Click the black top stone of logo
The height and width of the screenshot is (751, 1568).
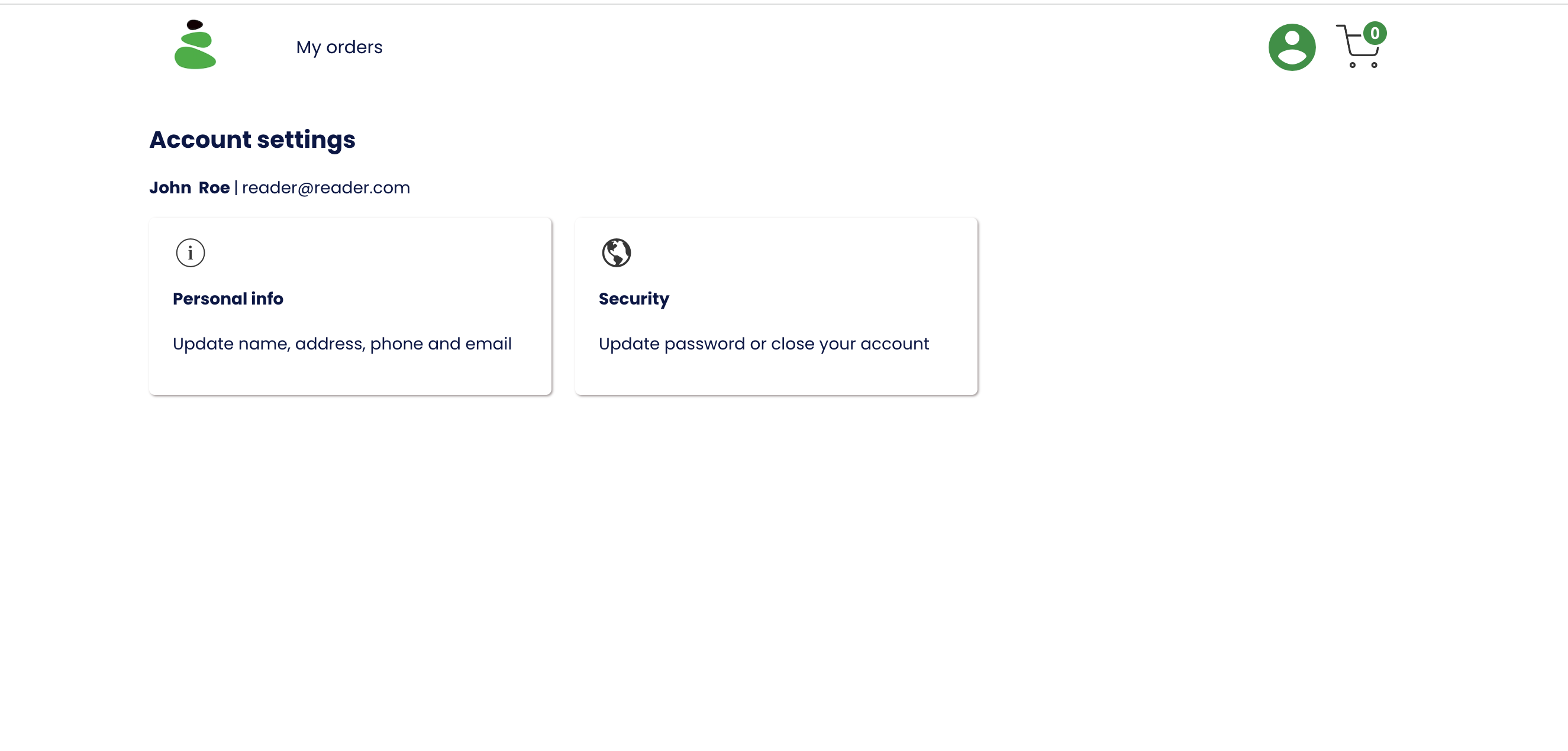pos(195,25)
